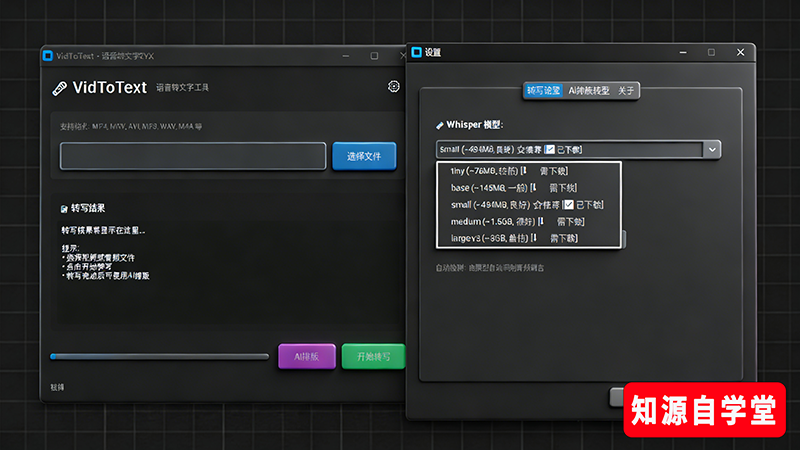Click the blue file select button
The width and height of the screenshot is (800, 450).
(364, 156)
